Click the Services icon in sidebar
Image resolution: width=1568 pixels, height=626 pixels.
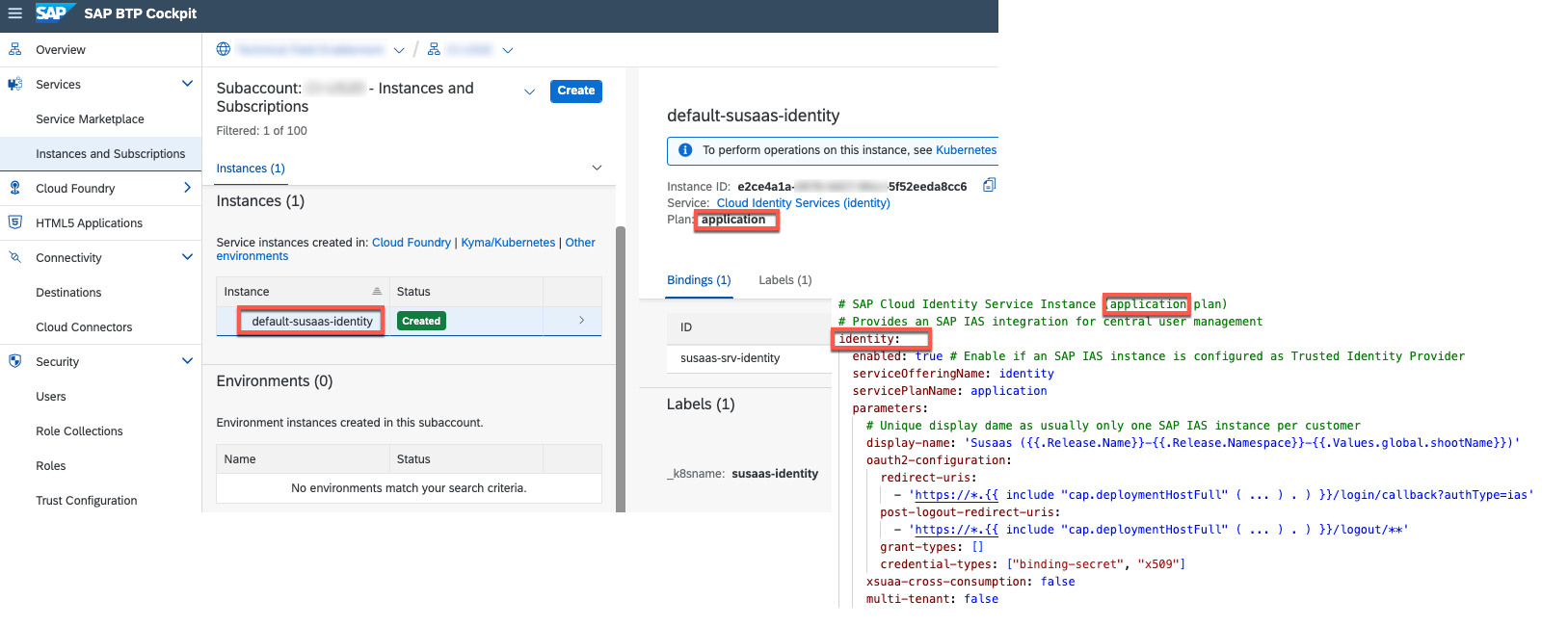pyautogui.click(x=15, y=84)
